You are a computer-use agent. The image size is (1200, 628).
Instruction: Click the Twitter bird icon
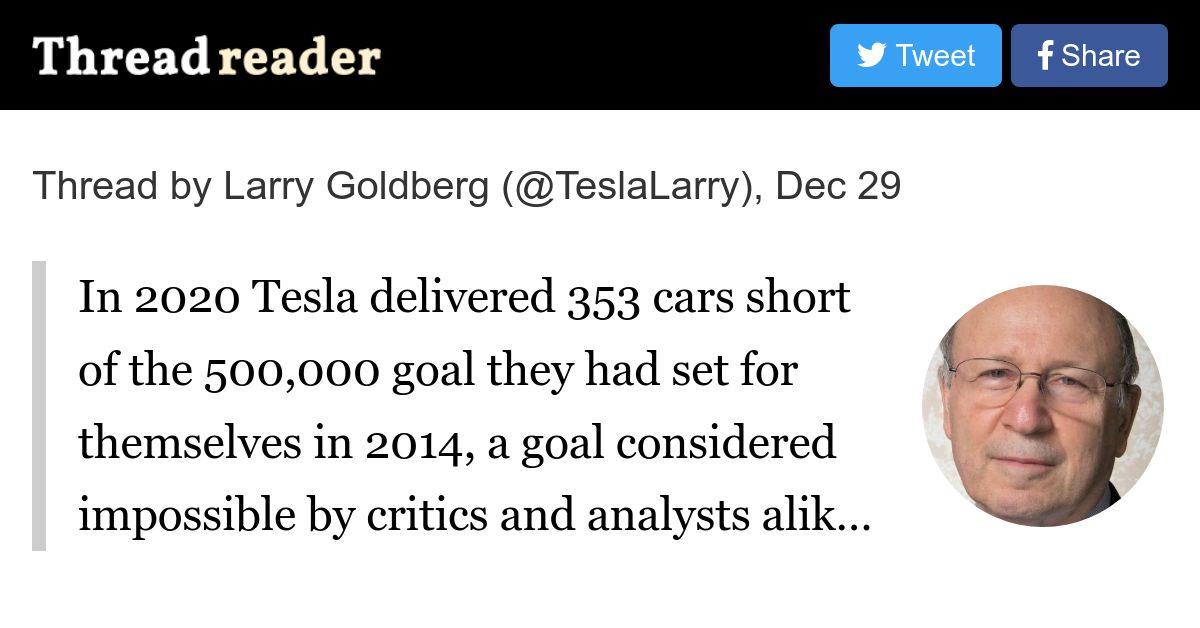coord(871,56)
